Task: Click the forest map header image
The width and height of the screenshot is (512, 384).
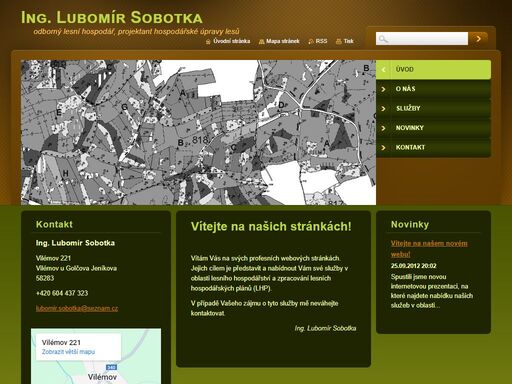Action: click(x=198, y=132)
